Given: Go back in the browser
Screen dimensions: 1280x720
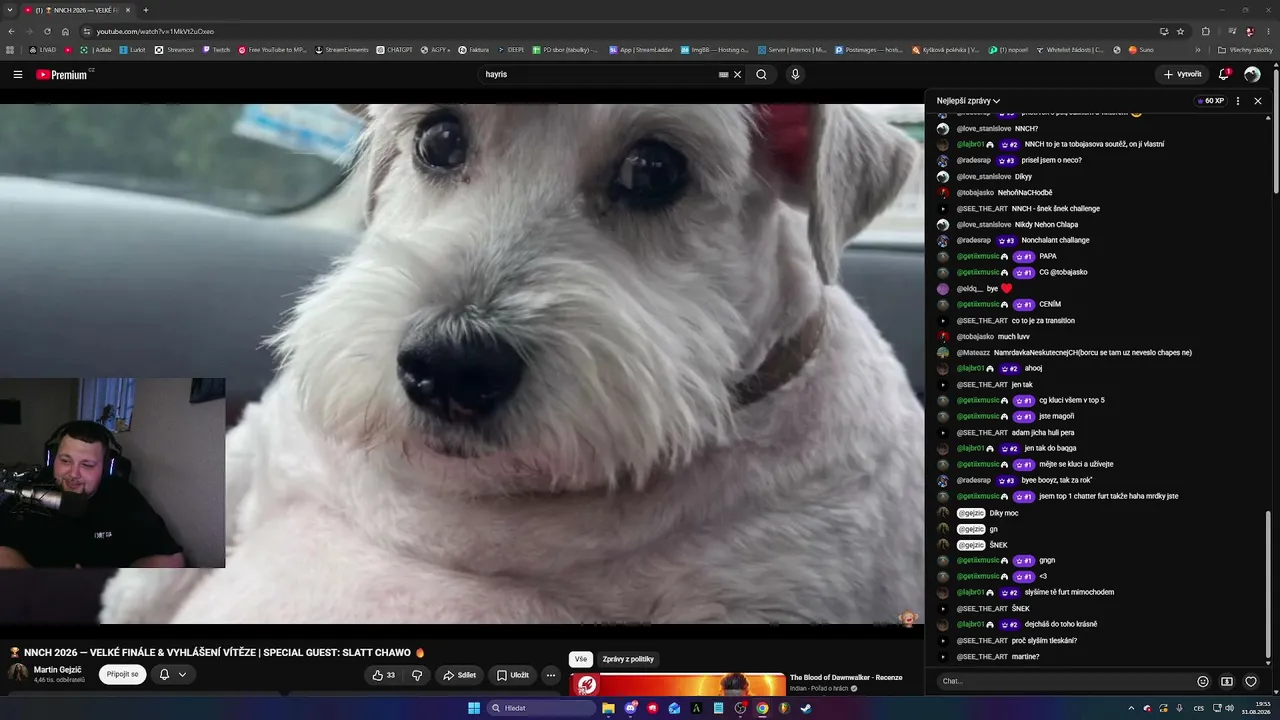Looking at the screenshot, I should click(x=11, y=31).
